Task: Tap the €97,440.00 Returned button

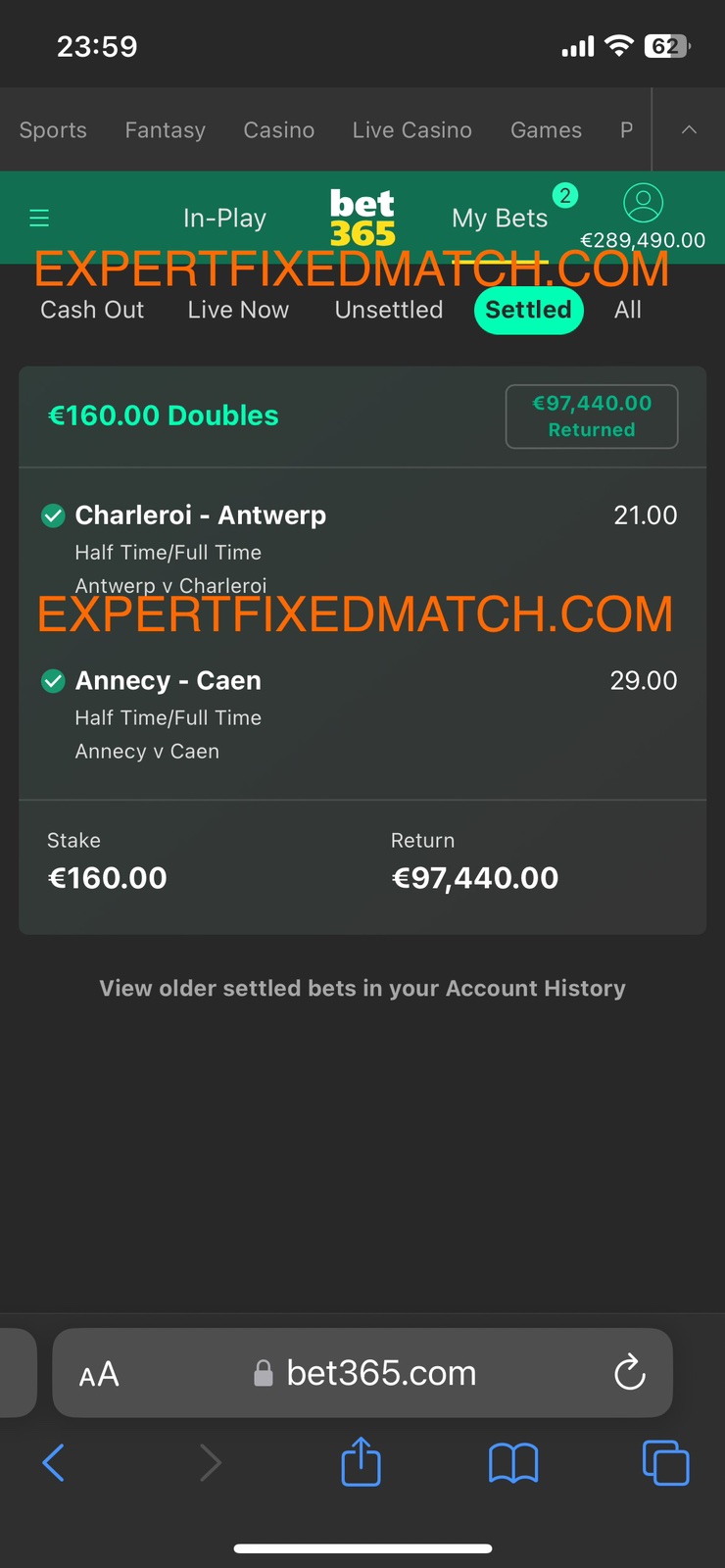Action: pos(592,416)
